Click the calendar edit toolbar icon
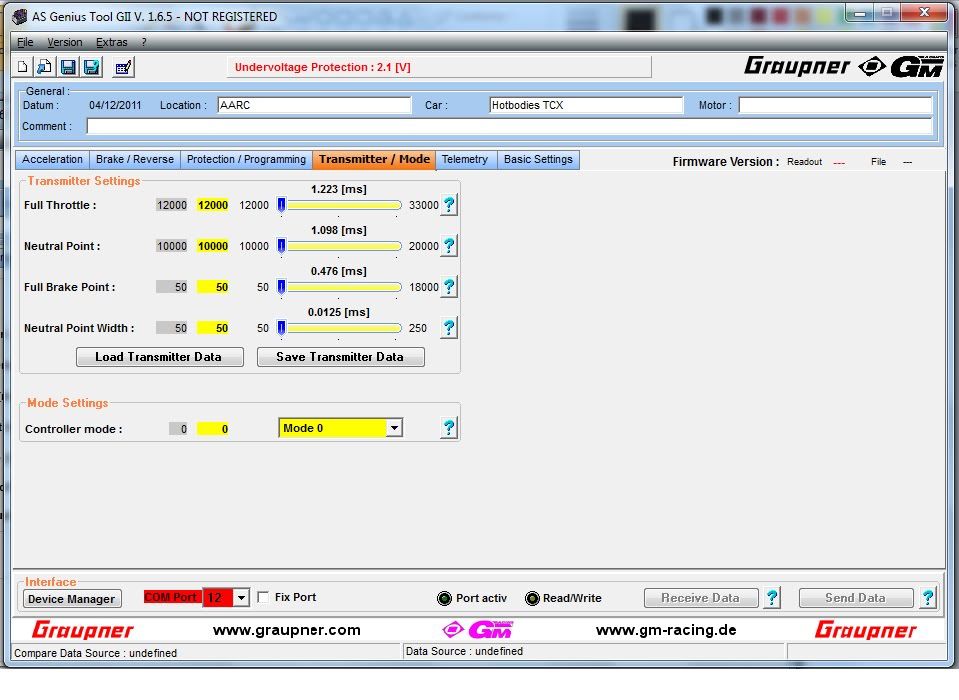 click(124, 67)
